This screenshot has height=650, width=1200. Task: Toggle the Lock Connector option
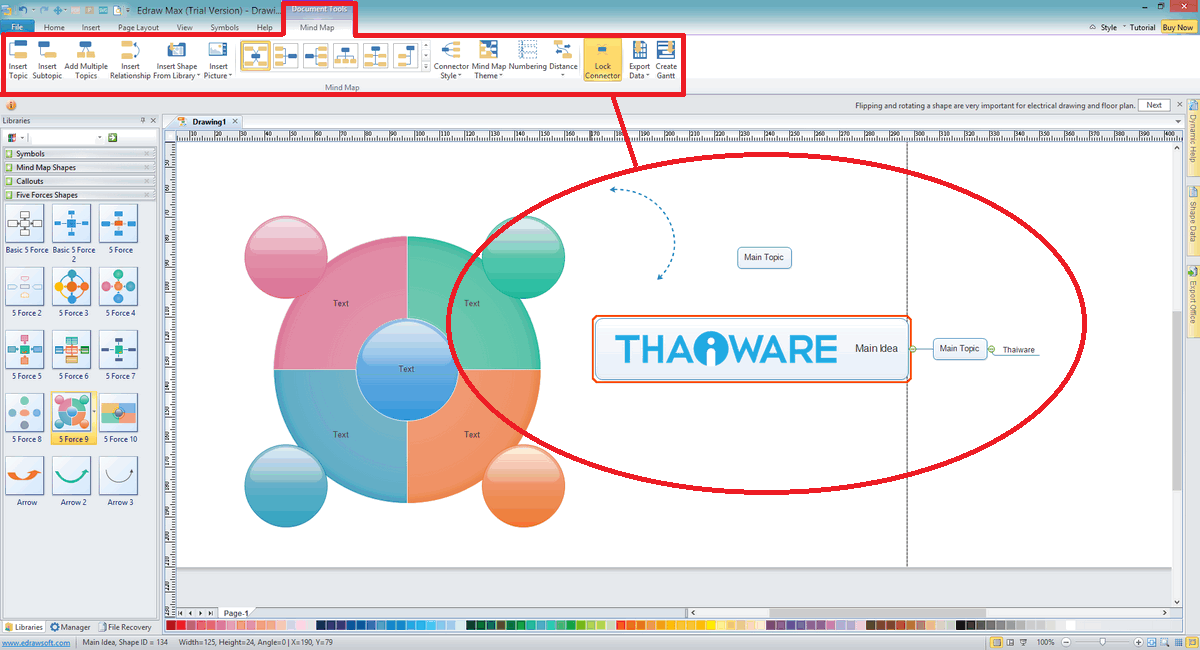[x=602, y=60]
